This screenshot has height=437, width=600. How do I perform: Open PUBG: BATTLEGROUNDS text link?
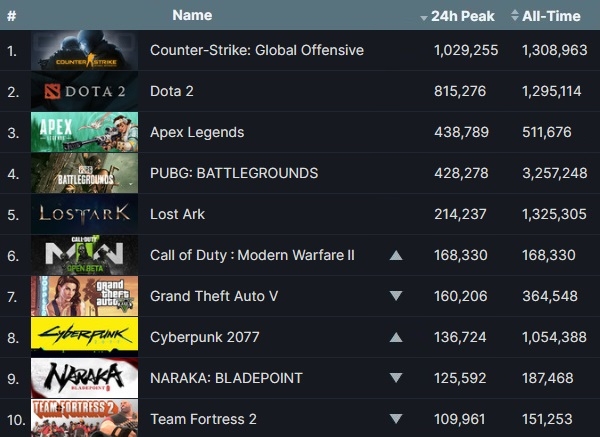pyautogui.click(x=234, y=173)
